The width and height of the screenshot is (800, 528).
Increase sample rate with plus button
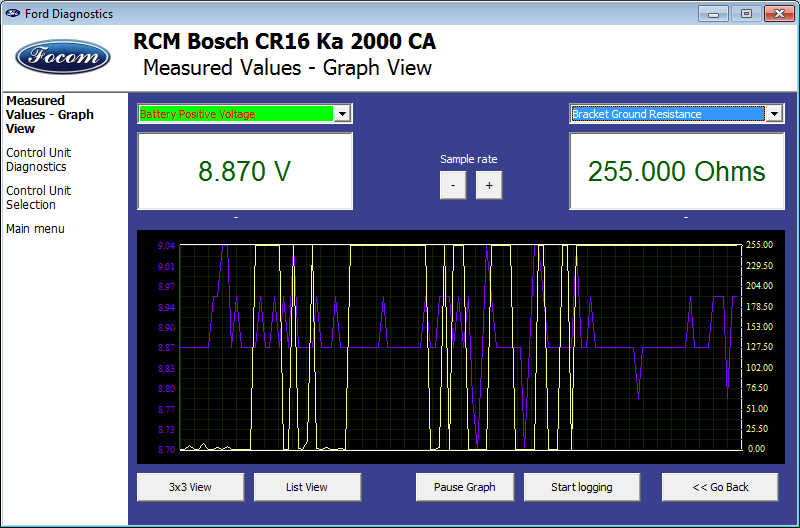pos(489,185)
